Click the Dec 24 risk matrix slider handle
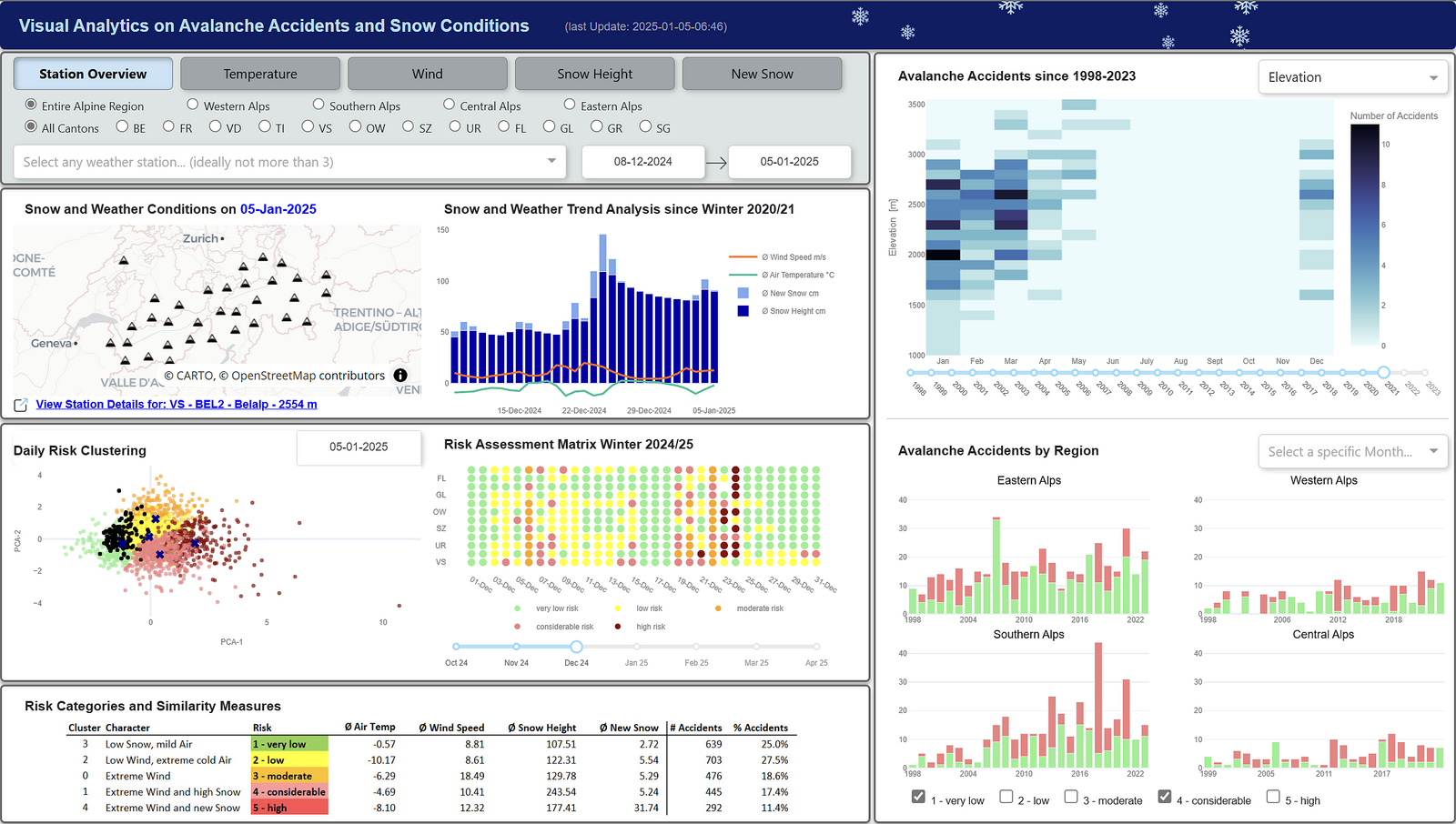This screenshot has height=824, width=1456. 576,647
